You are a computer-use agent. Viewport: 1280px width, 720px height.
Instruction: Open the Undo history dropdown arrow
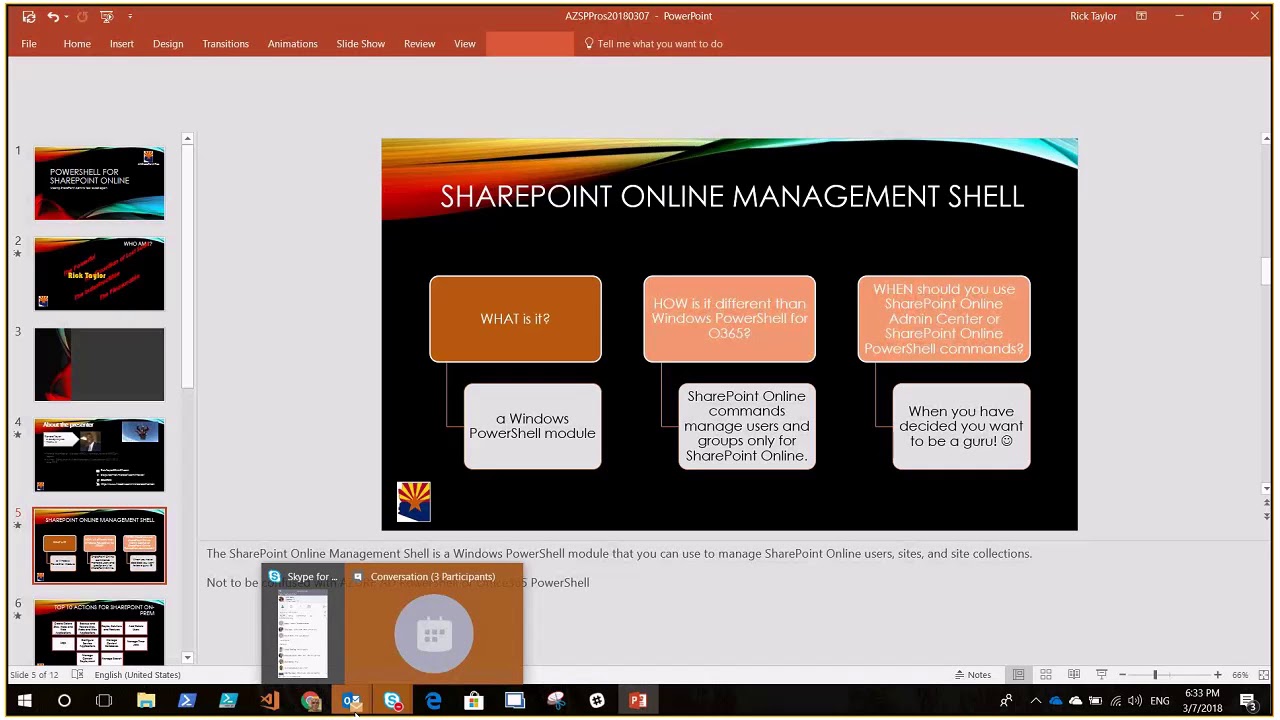(66, 16)
